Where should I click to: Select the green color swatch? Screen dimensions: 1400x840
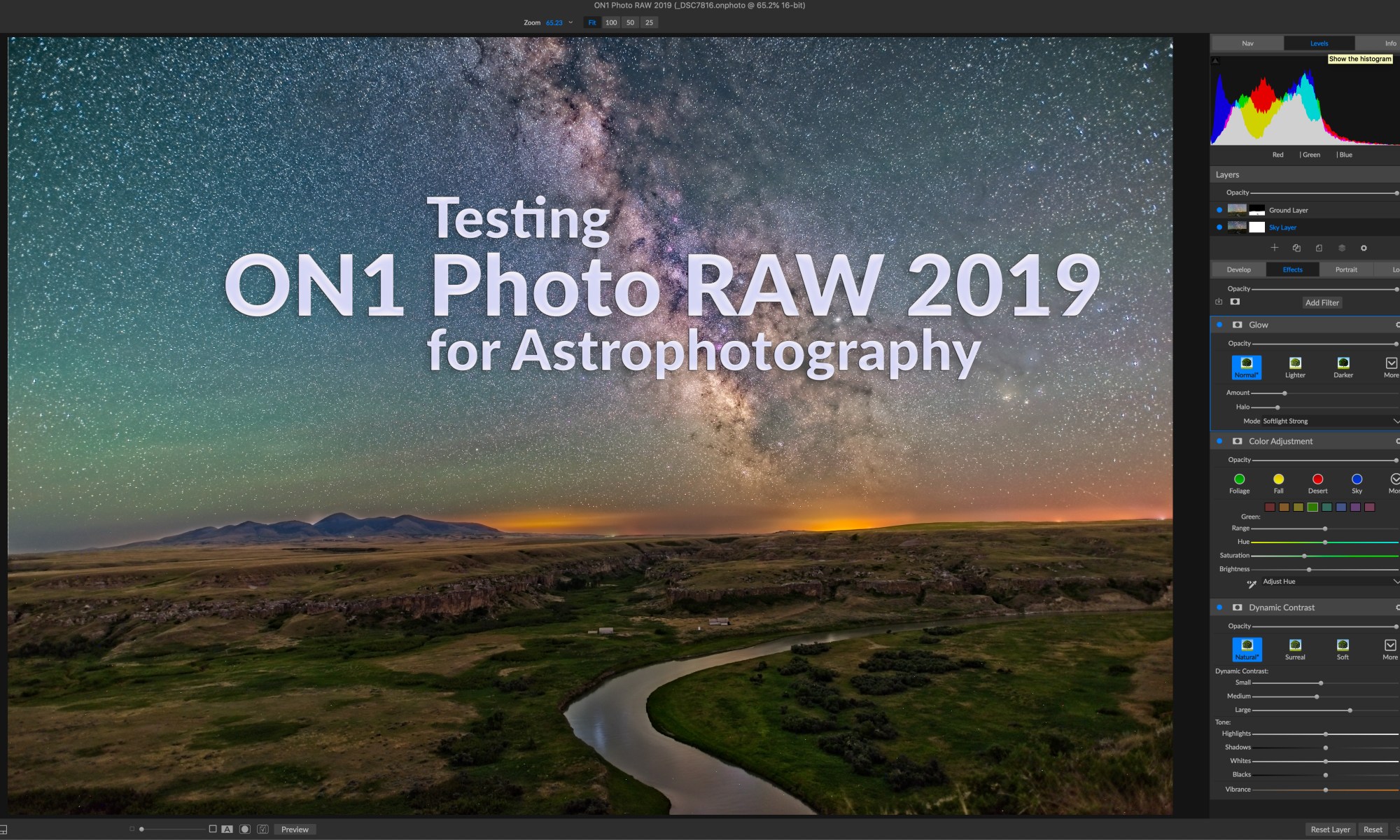coord(1312,507)
